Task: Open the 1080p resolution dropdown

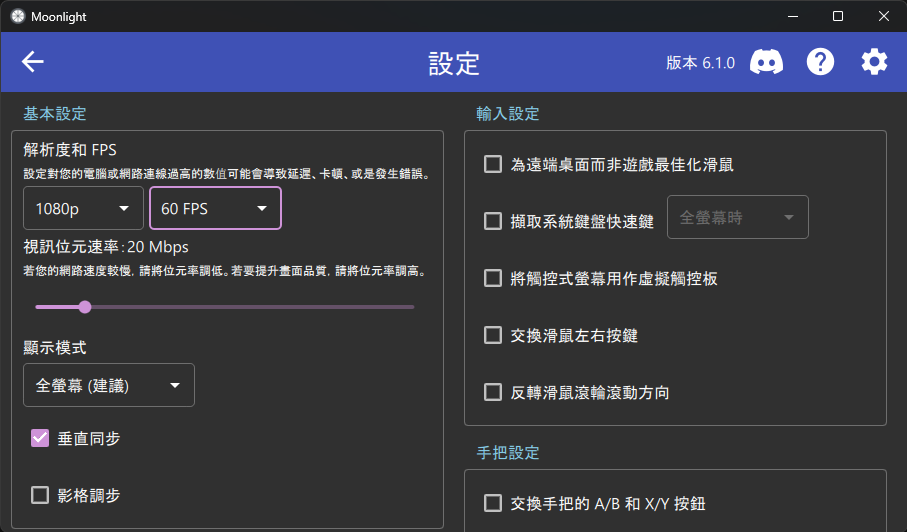Action: 83,208
